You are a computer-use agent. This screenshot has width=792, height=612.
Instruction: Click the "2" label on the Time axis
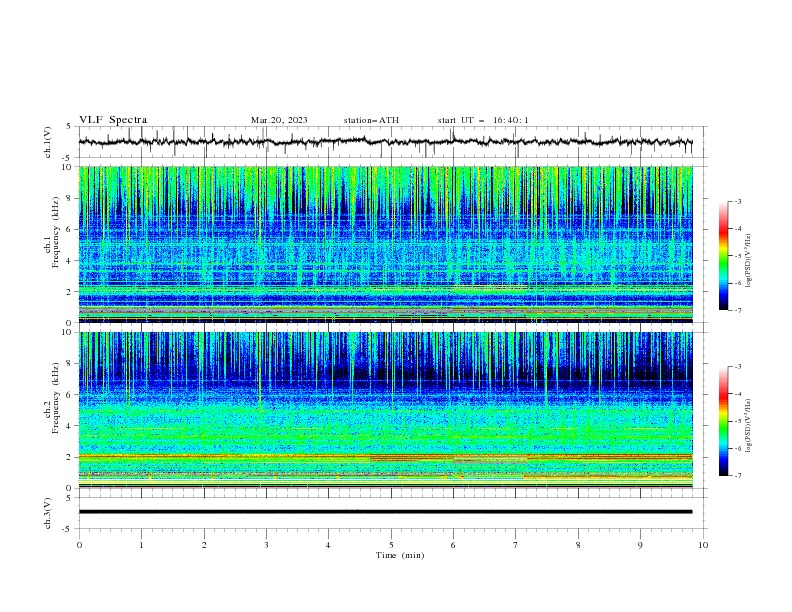click(204, 545)
